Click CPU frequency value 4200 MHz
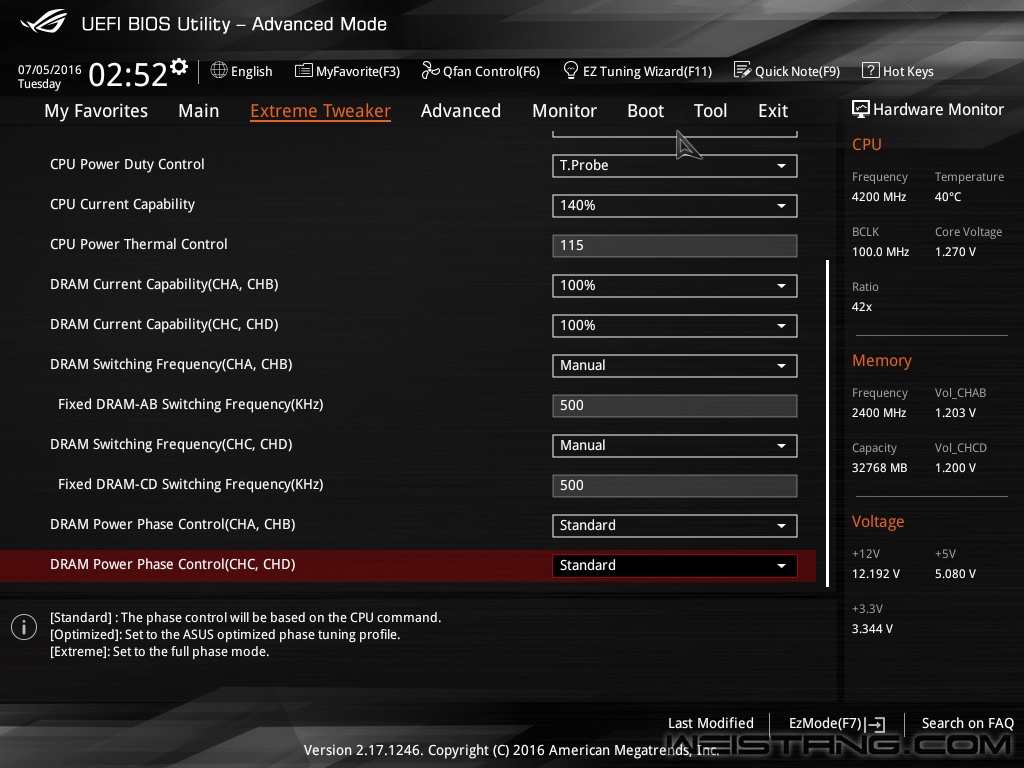 point(879,197)
